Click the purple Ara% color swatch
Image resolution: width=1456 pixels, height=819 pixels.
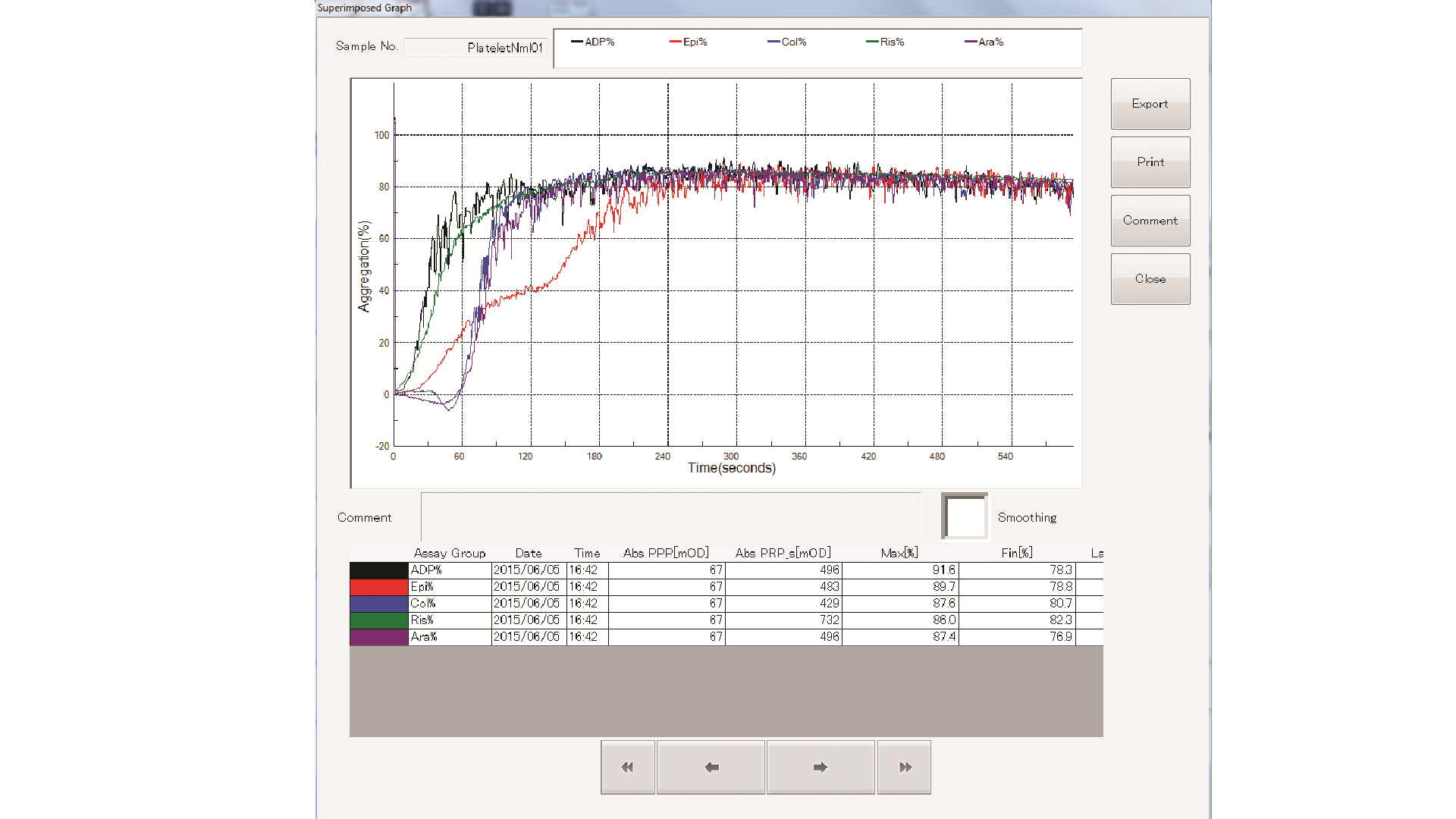[379, 637]
